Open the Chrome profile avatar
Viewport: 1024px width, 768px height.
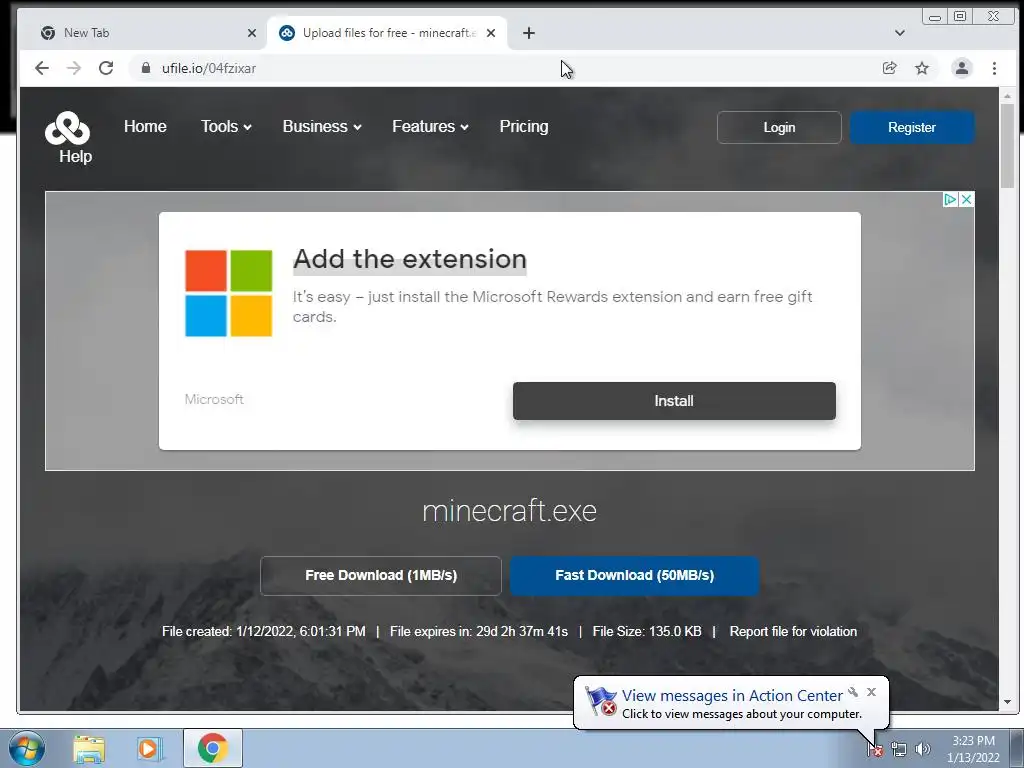961,68
